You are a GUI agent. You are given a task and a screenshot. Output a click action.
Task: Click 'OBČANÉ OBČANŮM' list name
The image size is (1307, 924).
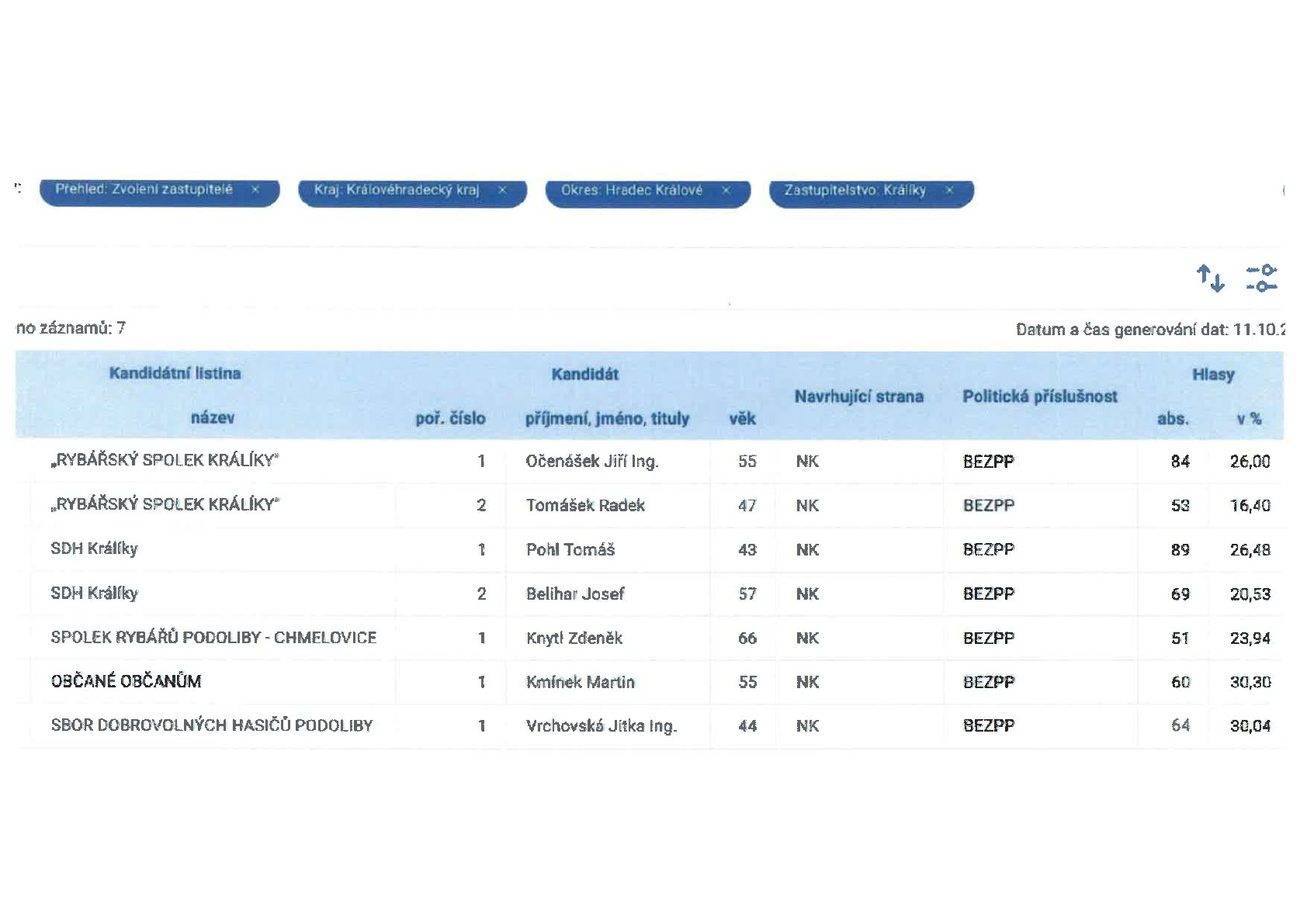tap(126, 681)
